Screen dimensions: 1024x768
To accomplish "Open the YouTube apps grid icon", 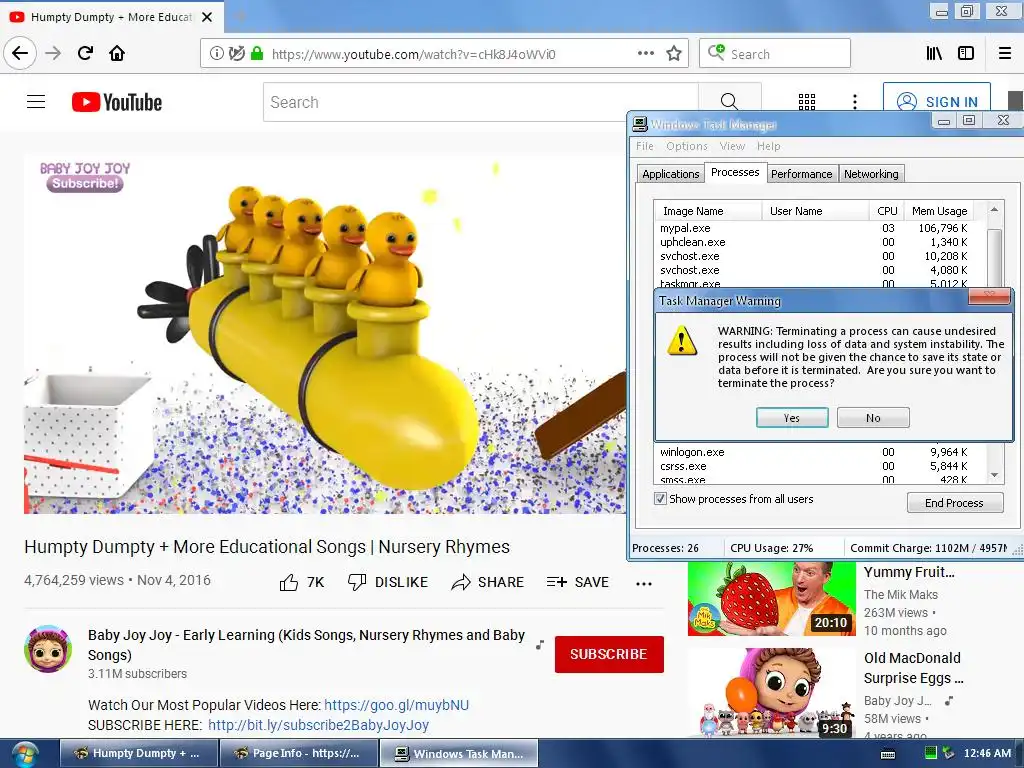I will tap(807, 102).
